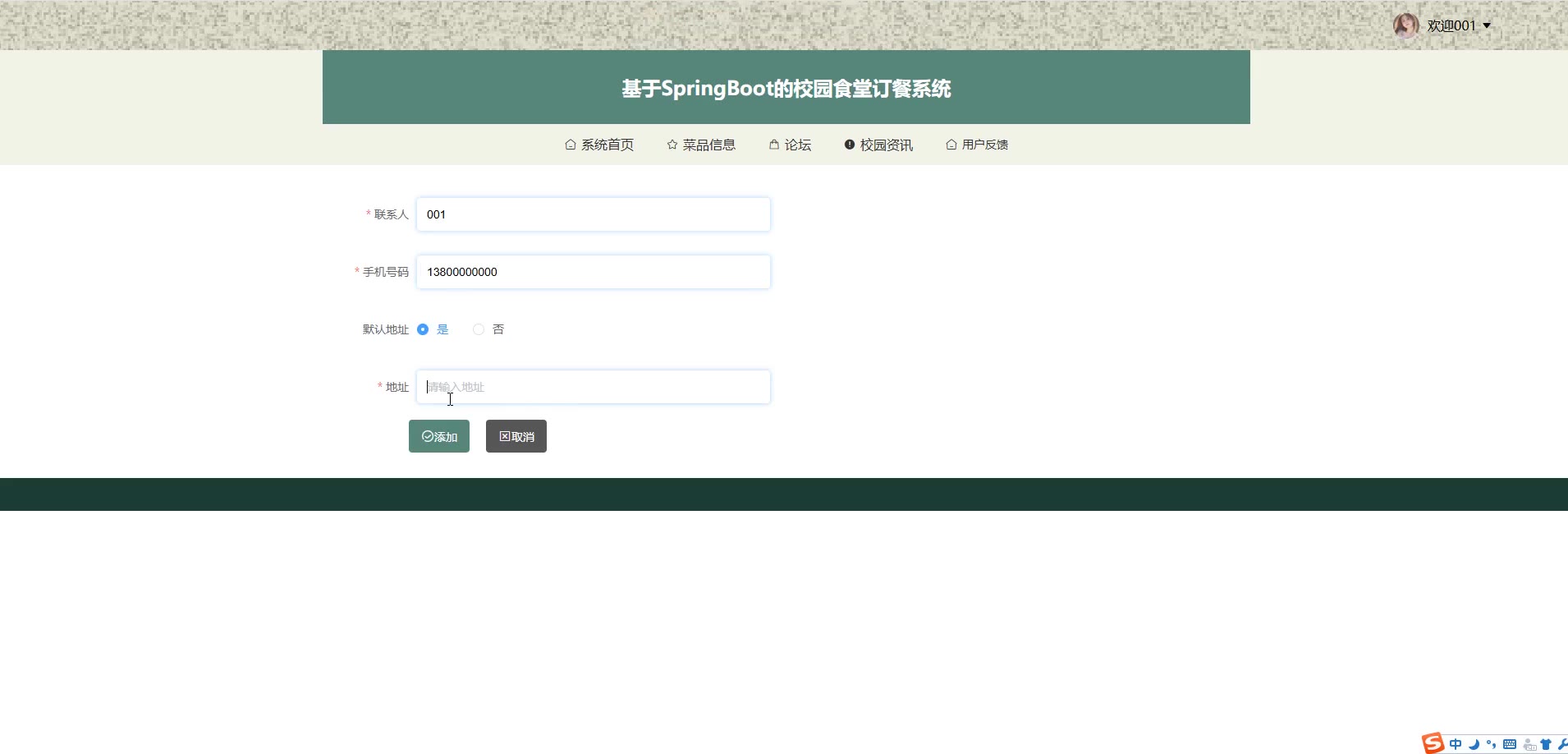Toggle the moon half-width icon
Image resolution: width=1568 pixels, height=754 pixels.
pos(1474,744)
